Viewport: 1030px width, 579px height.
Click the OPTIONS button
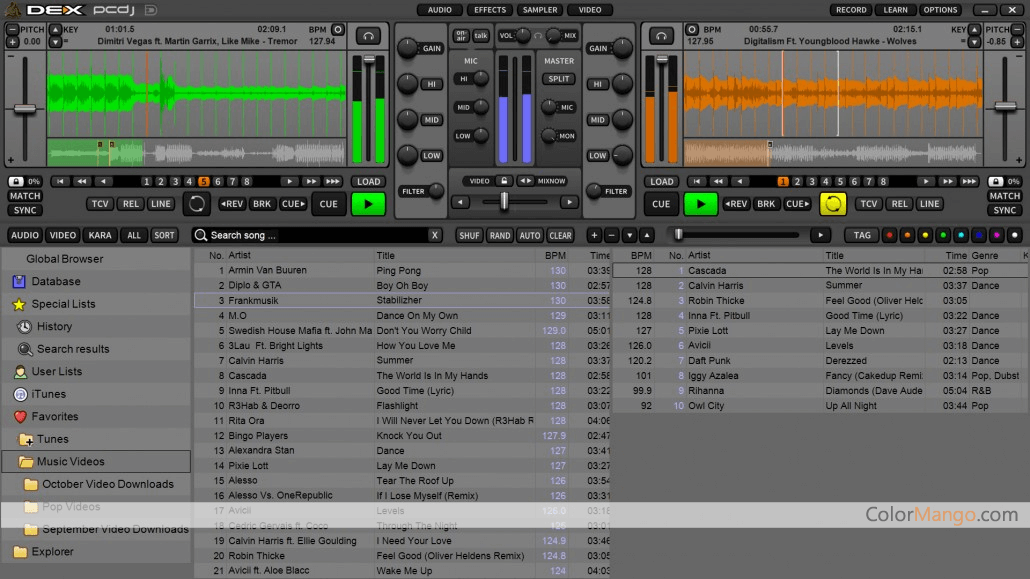(x=940, y=10)
